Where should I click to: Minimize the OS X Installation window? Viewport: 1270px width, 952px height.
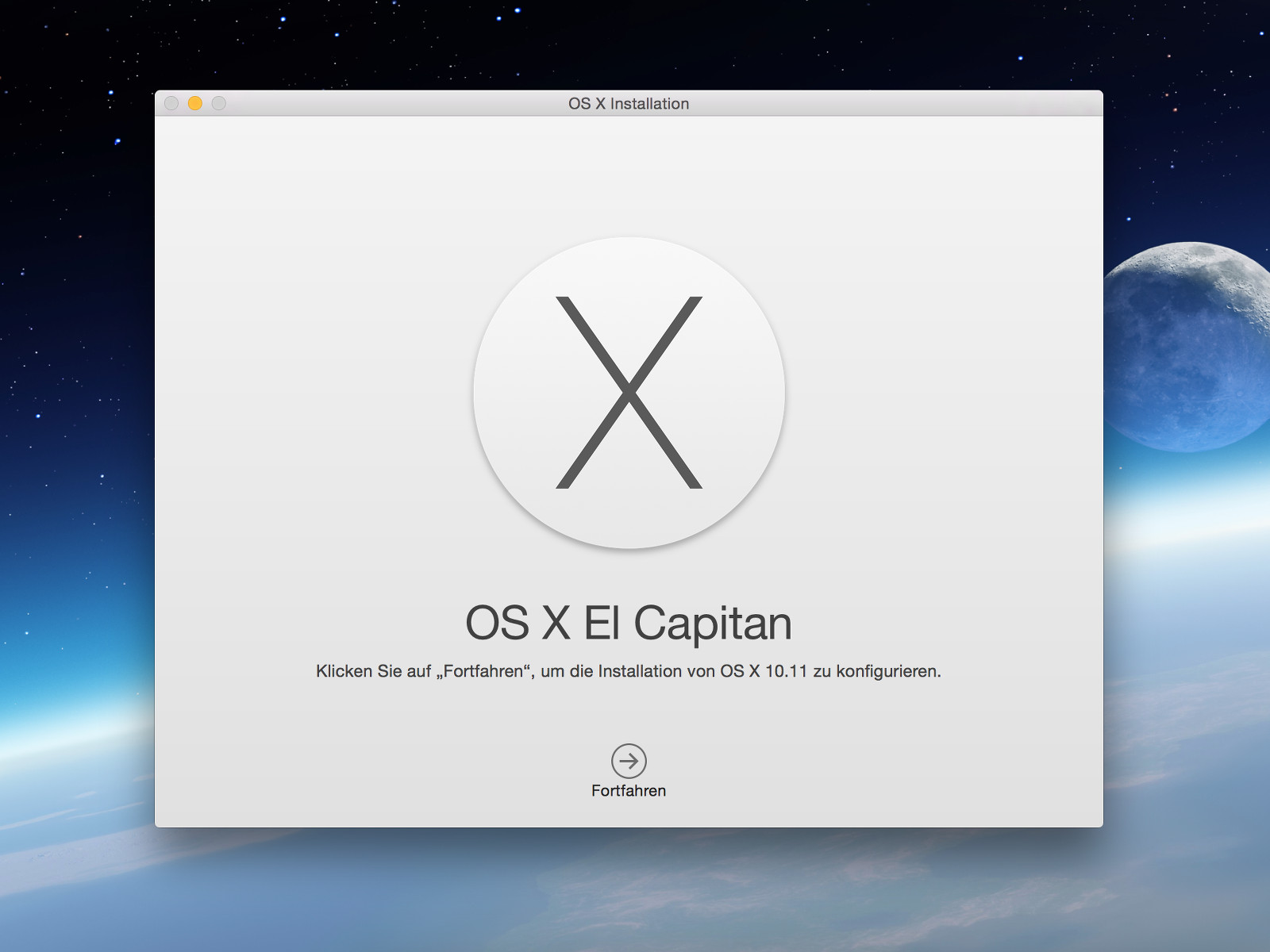195,103
